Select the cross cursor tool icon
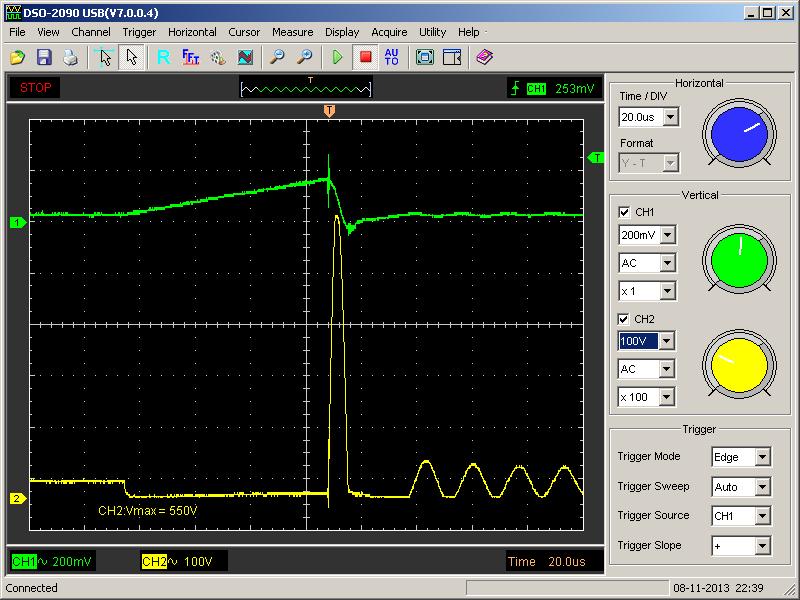The width and height of the screenshot is (800, 600). [x=105, y=57]
